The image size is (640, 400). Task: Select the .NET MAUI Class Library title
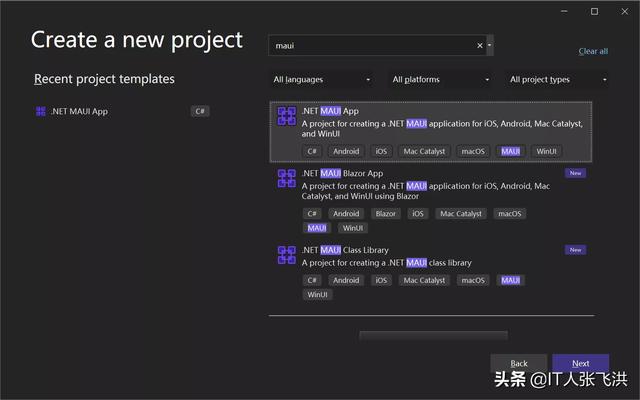[345, 250]
